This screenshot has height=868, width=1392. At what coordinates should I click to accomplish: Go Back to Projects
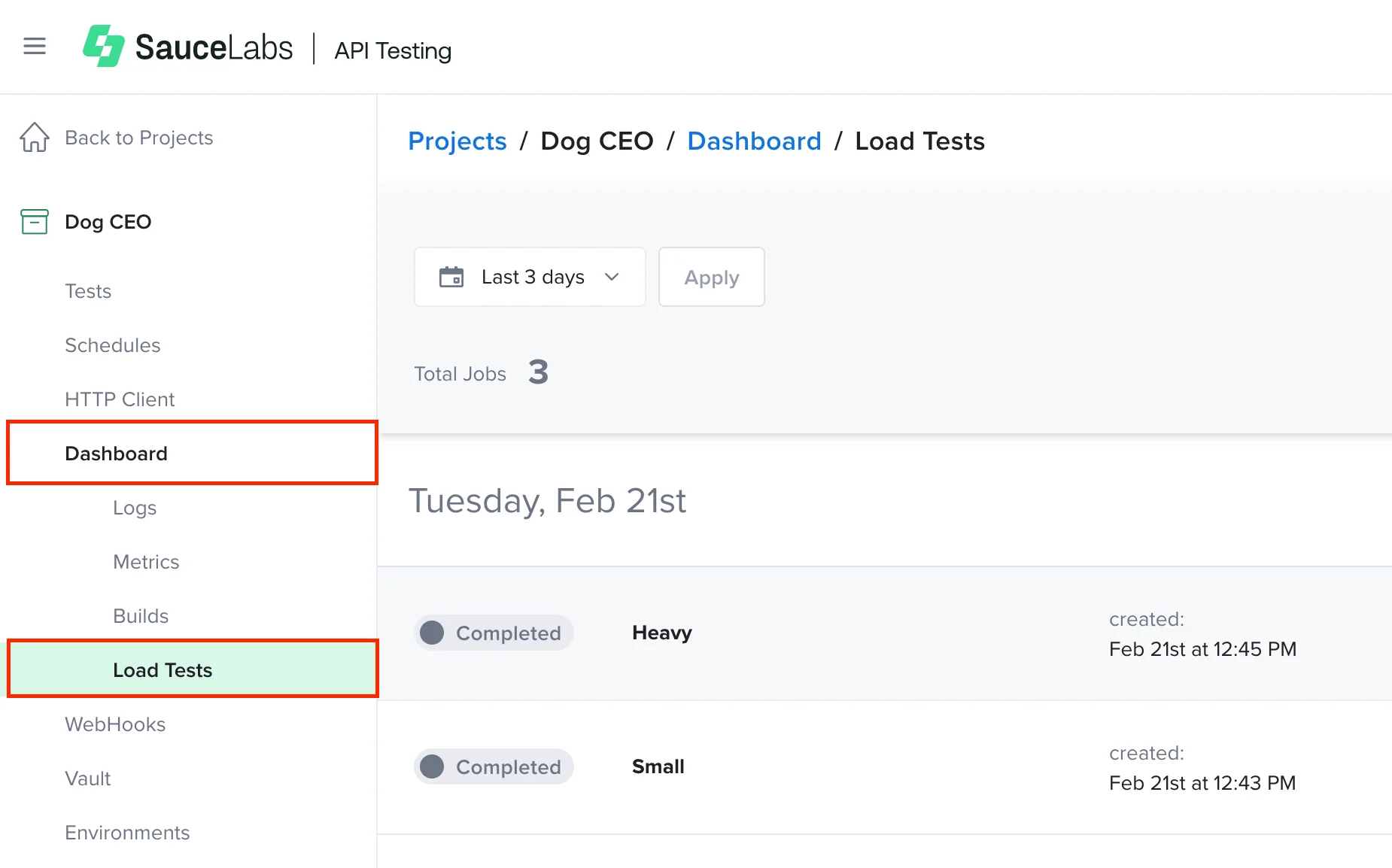[x=138, y=137]
